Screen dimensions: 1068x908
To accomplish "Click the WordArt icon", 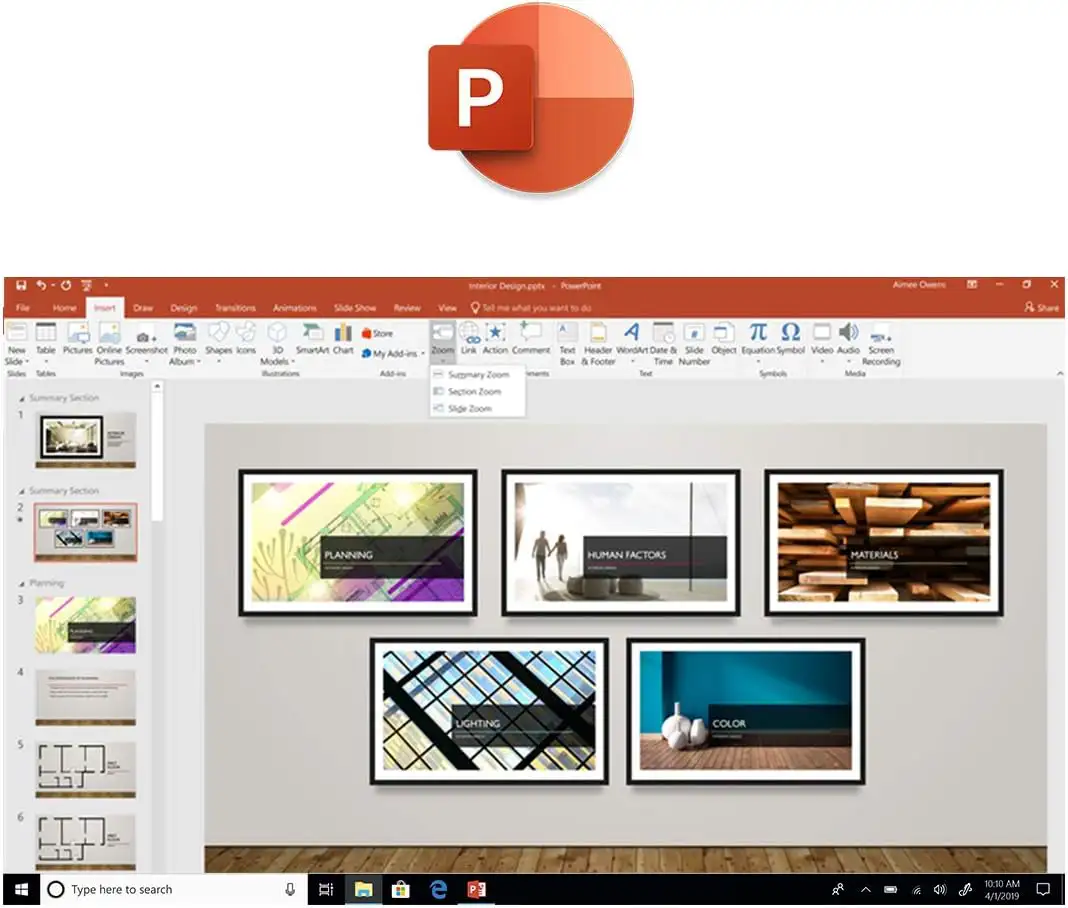I will coord(631,332).
